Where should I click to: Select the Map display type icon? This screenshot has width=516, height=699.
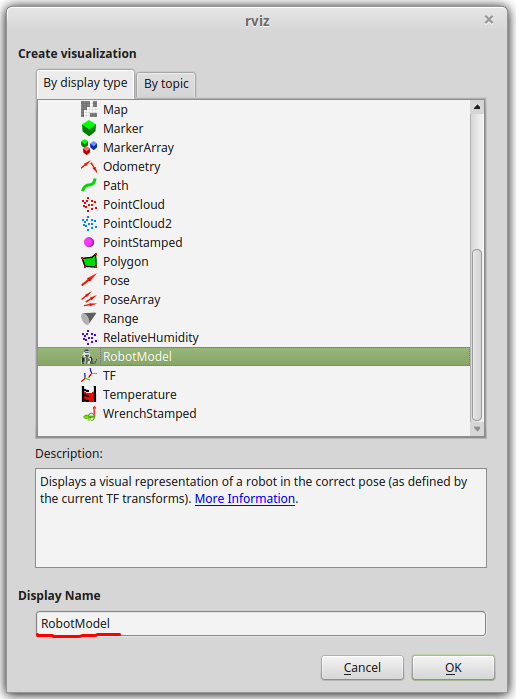(x=89, y=109)
